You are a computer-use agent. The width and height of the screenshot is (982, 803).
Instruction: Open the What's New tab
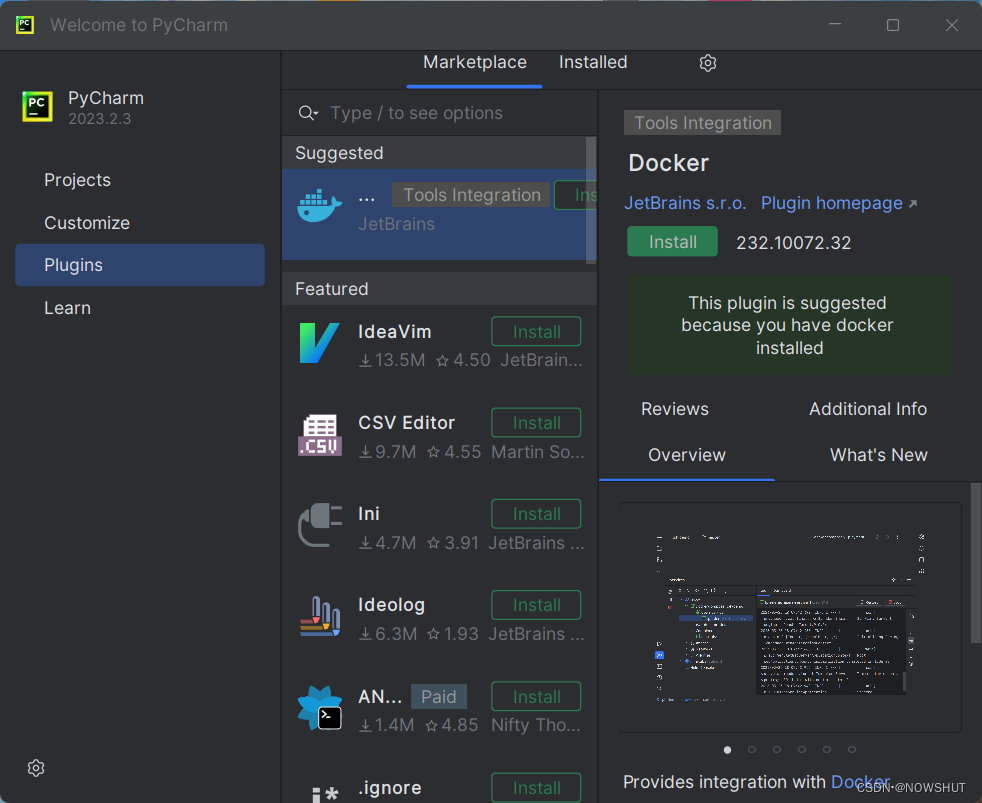tap(879, 455)
